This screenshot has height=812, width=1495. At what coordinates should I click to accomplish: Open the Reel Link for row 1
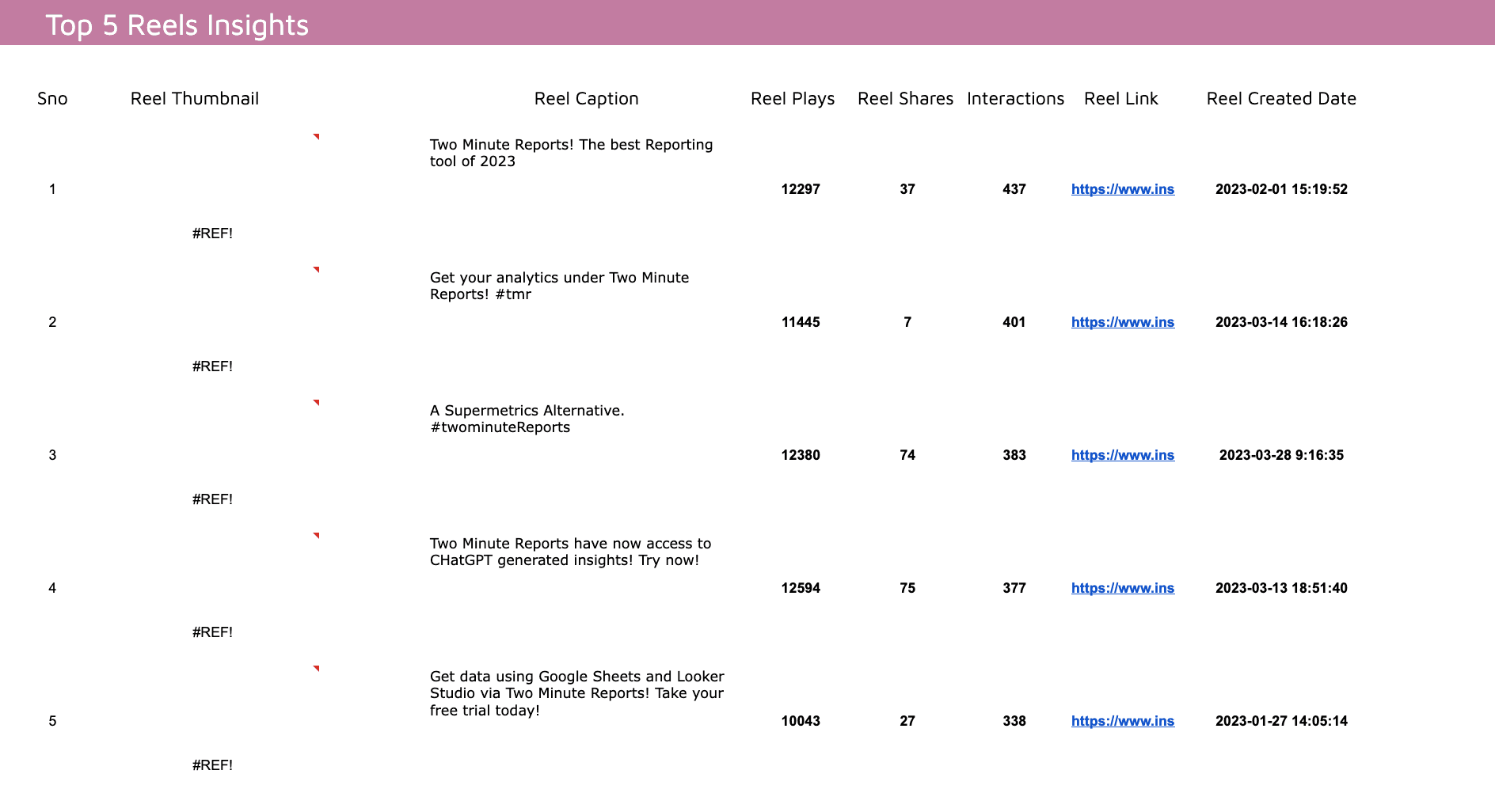tap(1122, 189)
